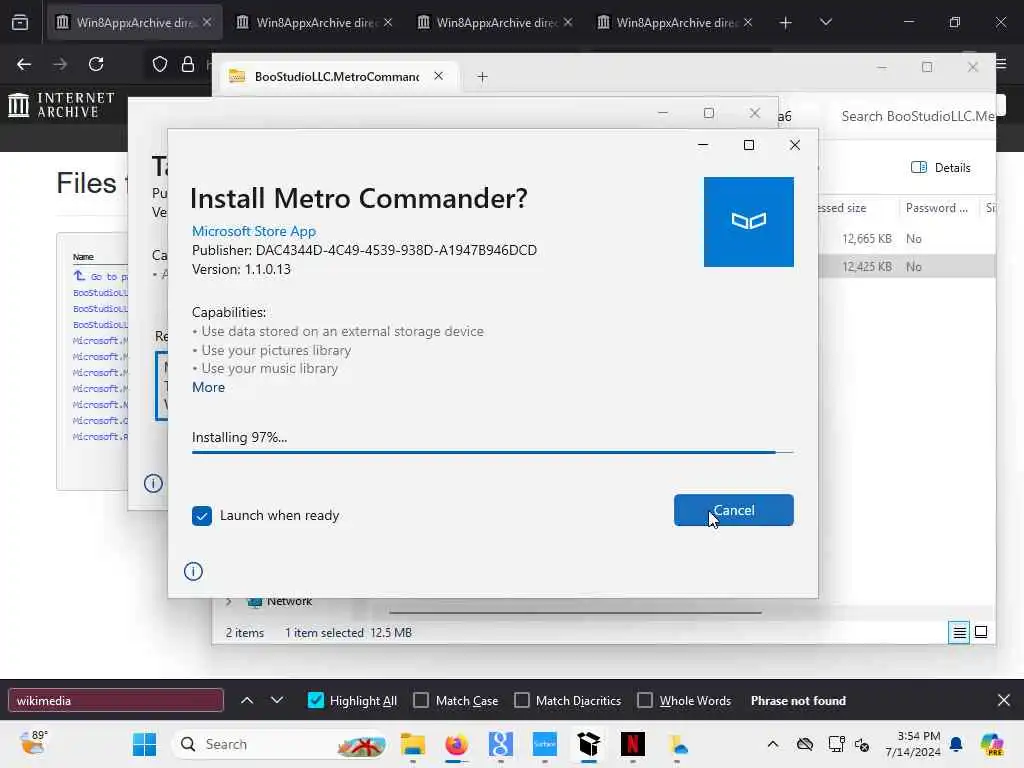
Task: Click Metro Commander app logo tile
Action: [x=748, y=222]
